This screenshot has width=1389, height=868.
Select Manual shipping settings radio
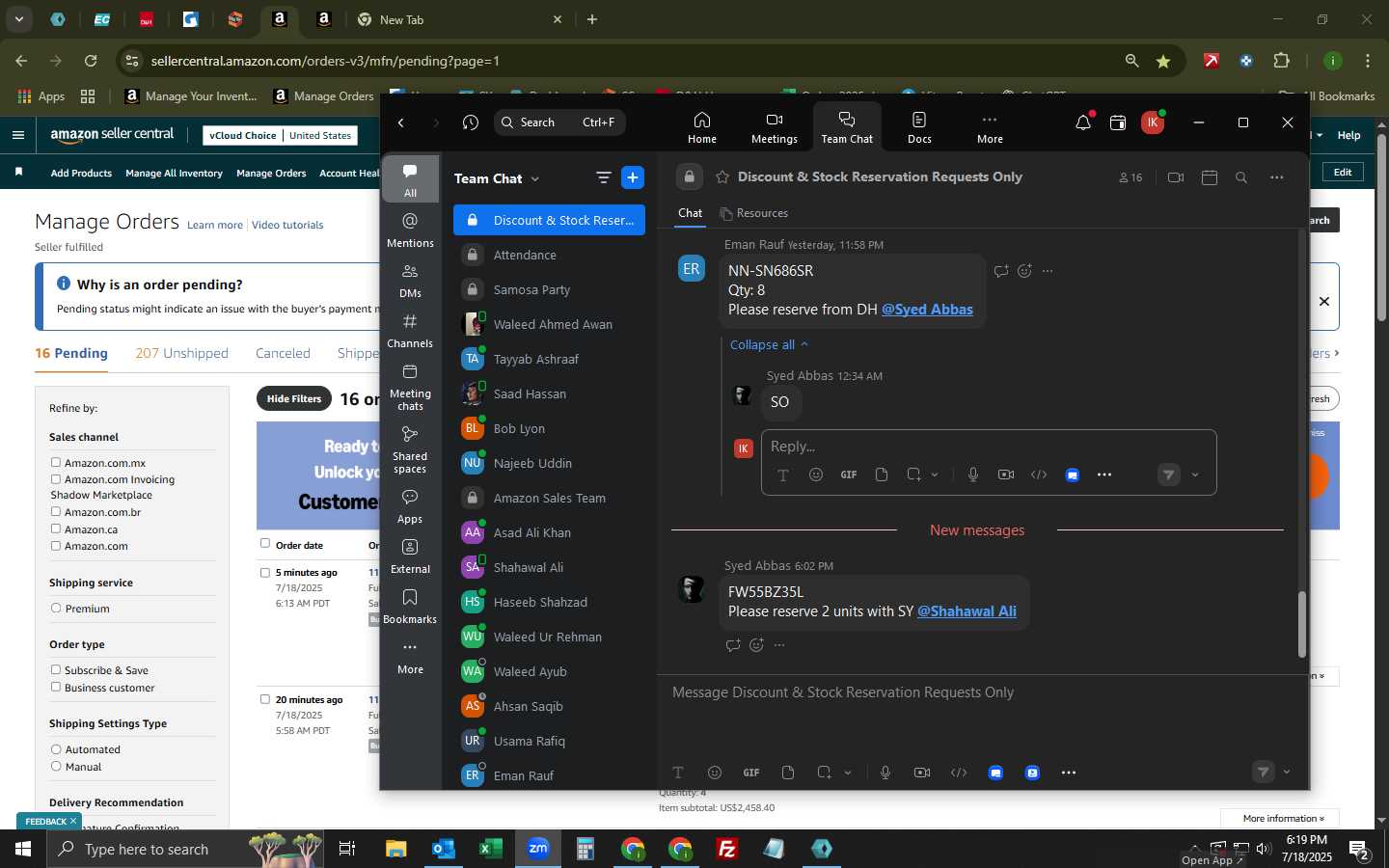(56, 767)
